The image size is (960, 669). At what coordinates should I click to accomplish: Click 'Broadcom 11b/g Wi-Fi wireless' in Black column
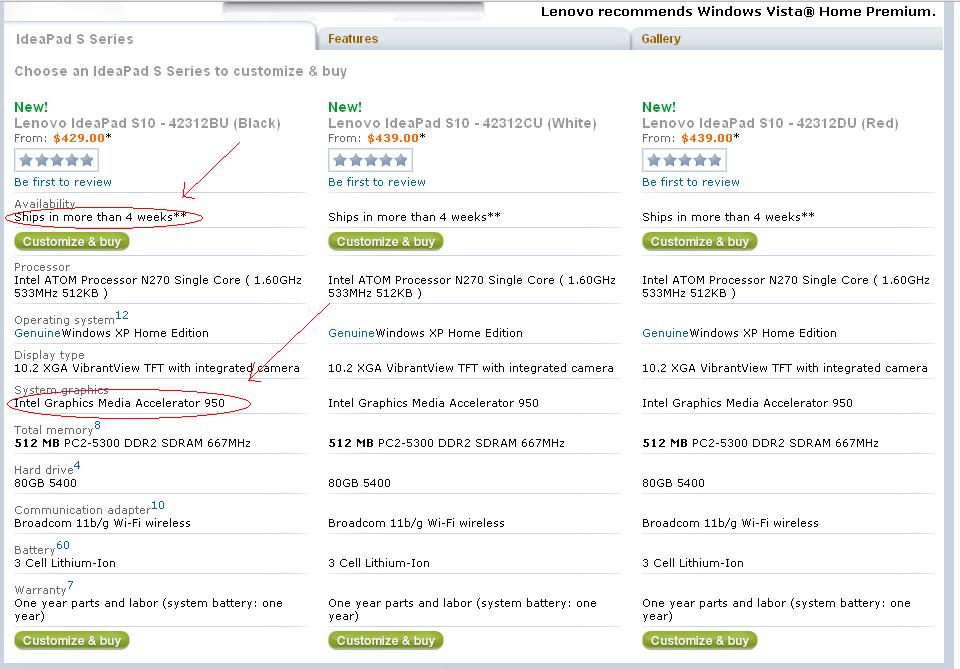[x=102, y=523]
